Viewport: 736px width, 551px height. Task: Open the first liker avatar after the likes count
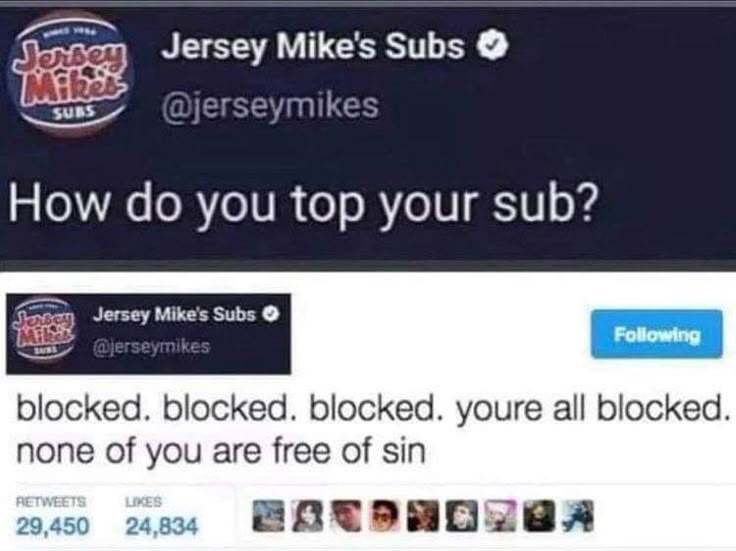point(269,516)
